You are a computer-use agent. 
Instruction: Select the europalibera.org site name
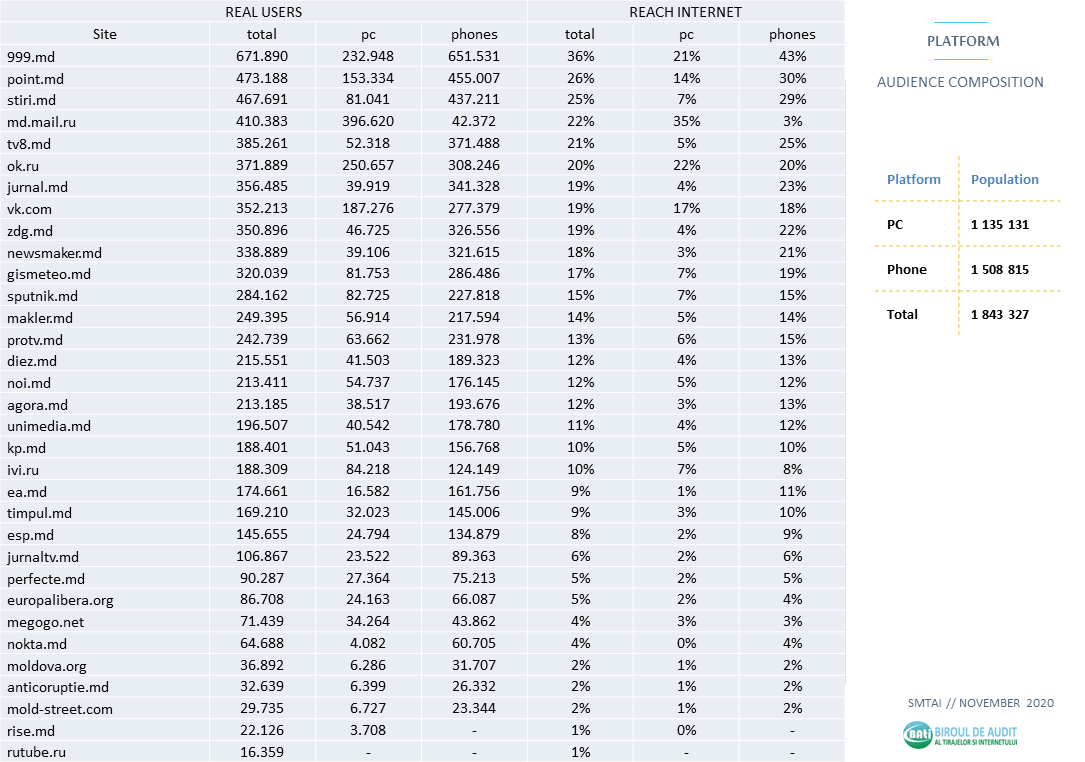[x=60, y=600]
